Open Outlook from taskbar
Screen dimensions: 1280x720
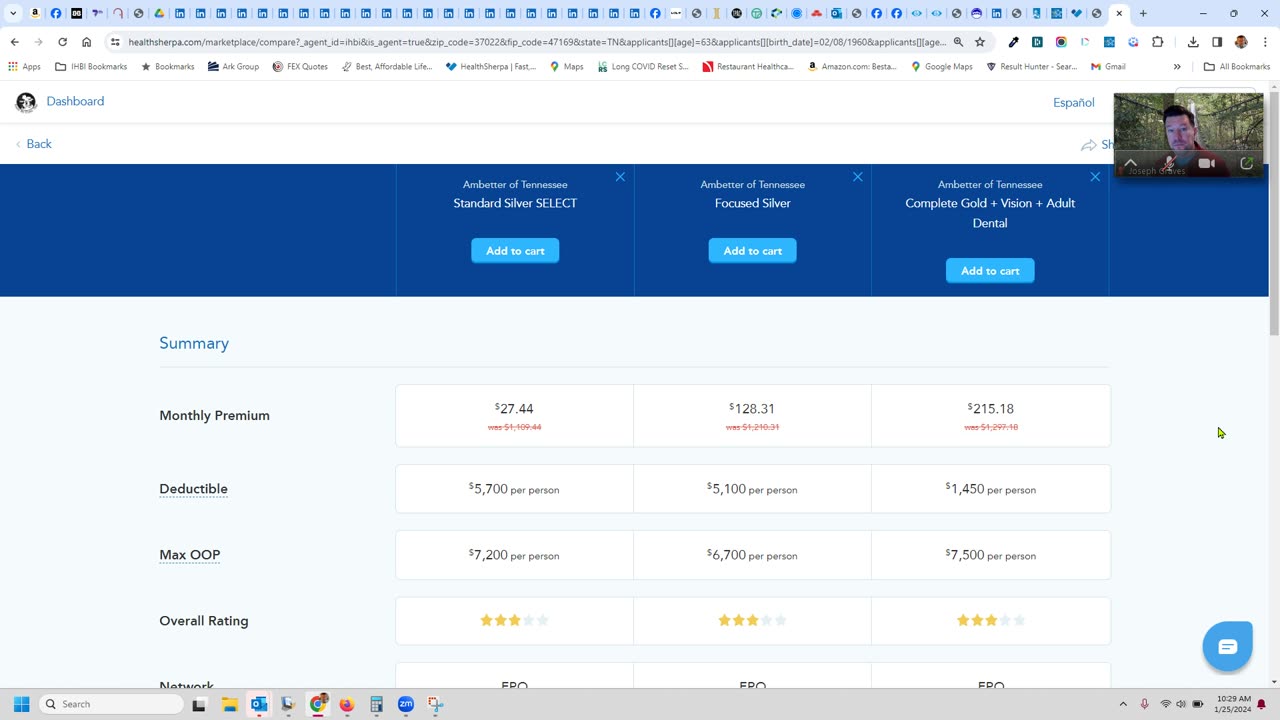[x=259, y=704]
